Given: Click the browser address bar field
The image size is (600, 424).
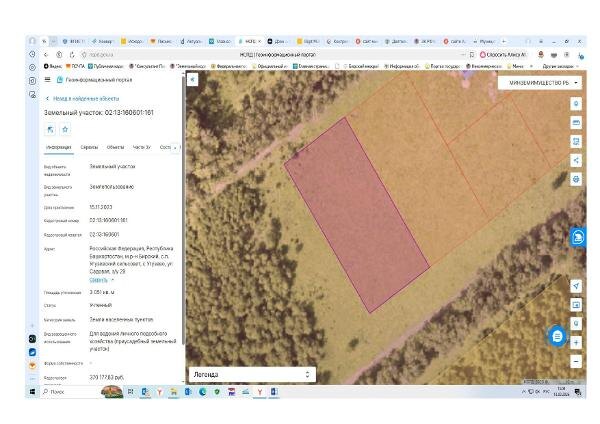Looking at the screenshot, I should point(277,55).
